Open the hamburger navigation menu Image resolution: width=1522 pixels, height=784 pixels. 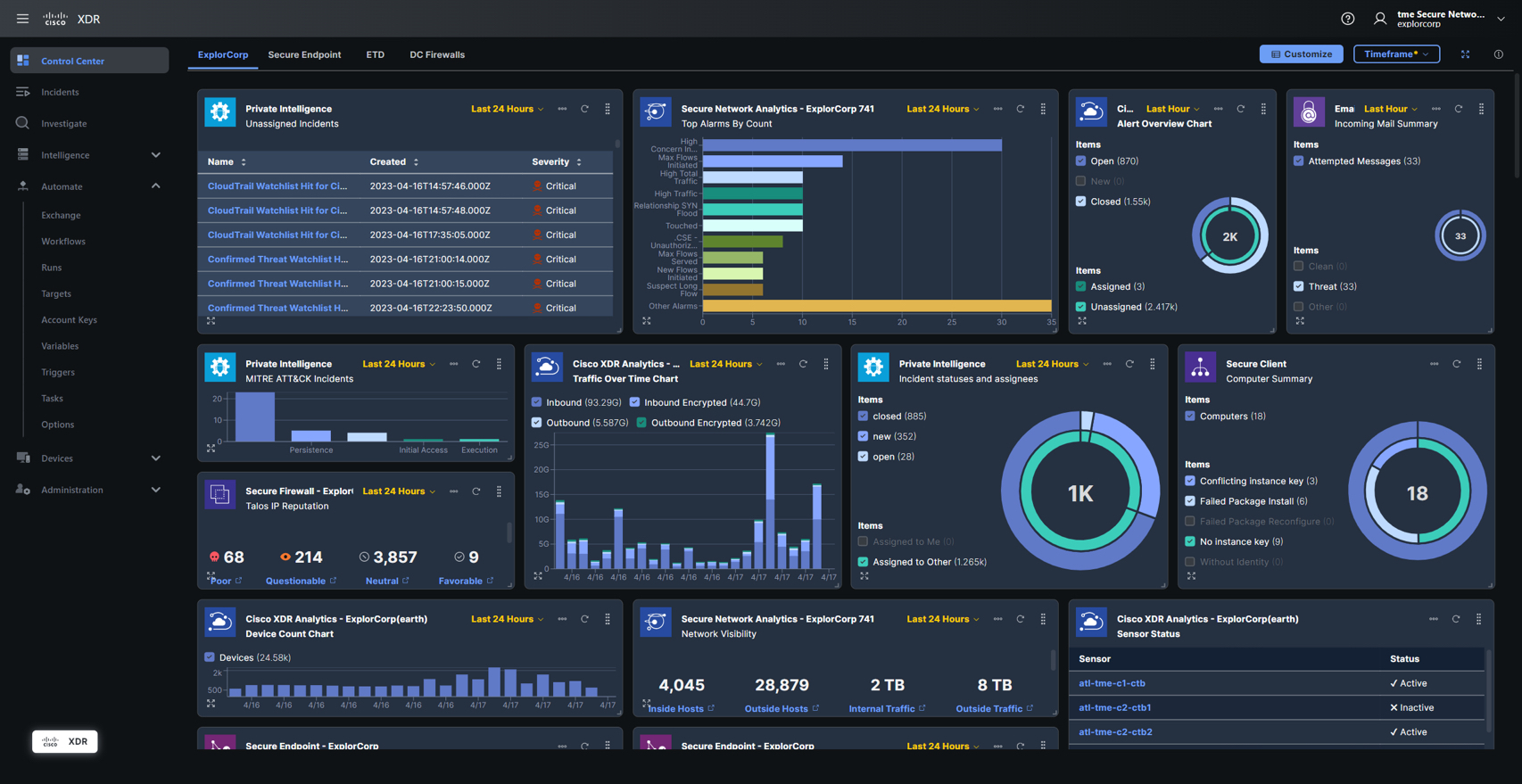(x=22, y=19)
